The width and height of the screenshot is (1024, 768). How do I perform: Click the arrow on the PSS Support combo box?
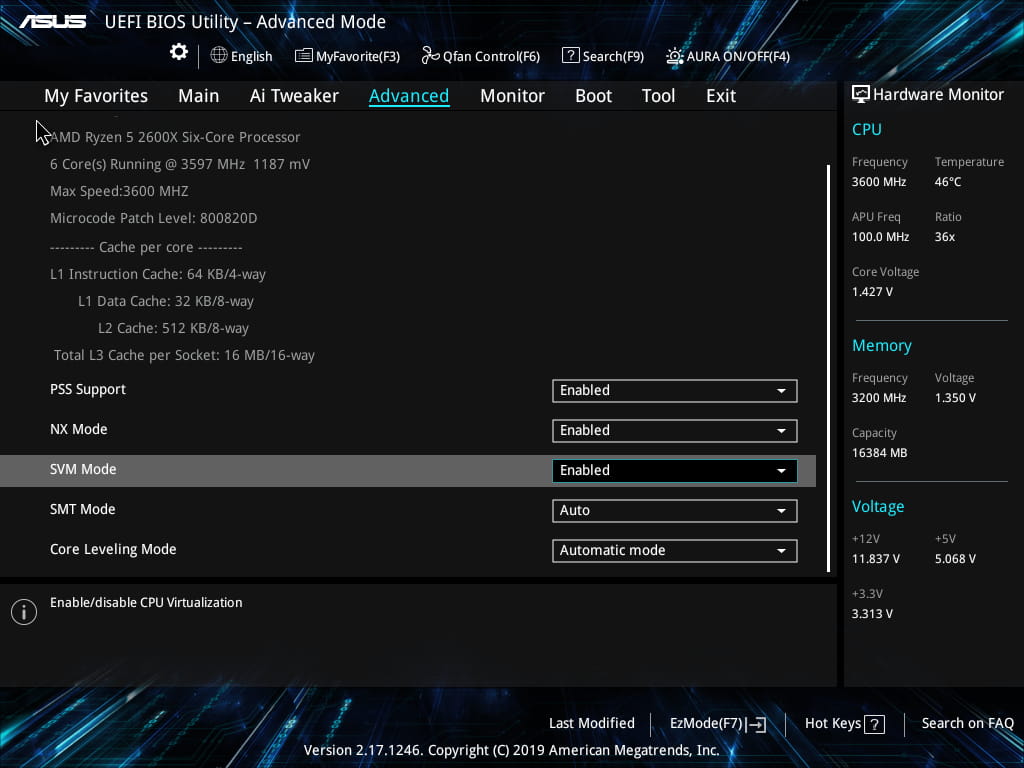click(781, 391)
